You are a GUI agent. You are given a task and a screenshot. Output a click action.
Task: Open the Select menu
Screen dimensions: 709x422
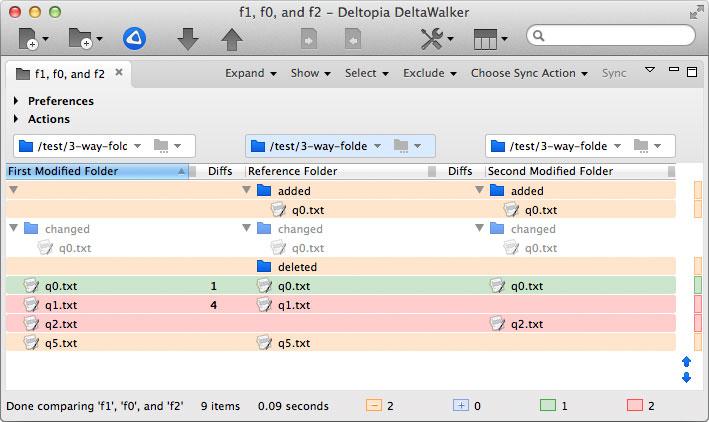click(367, 73)
